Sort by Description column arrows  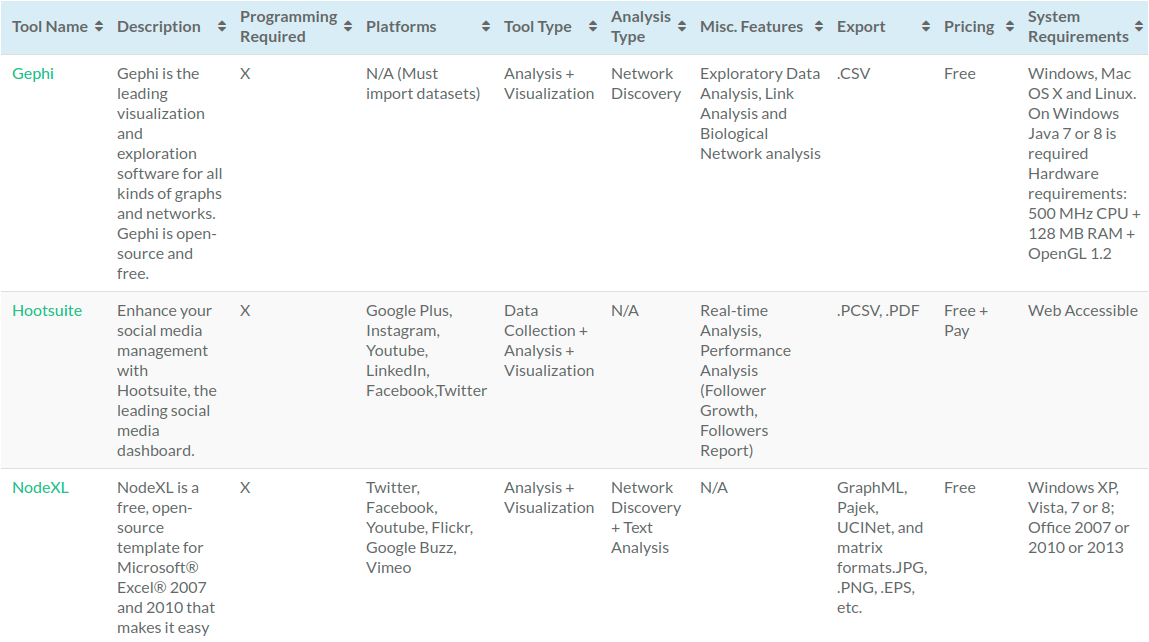coord(221,26)
